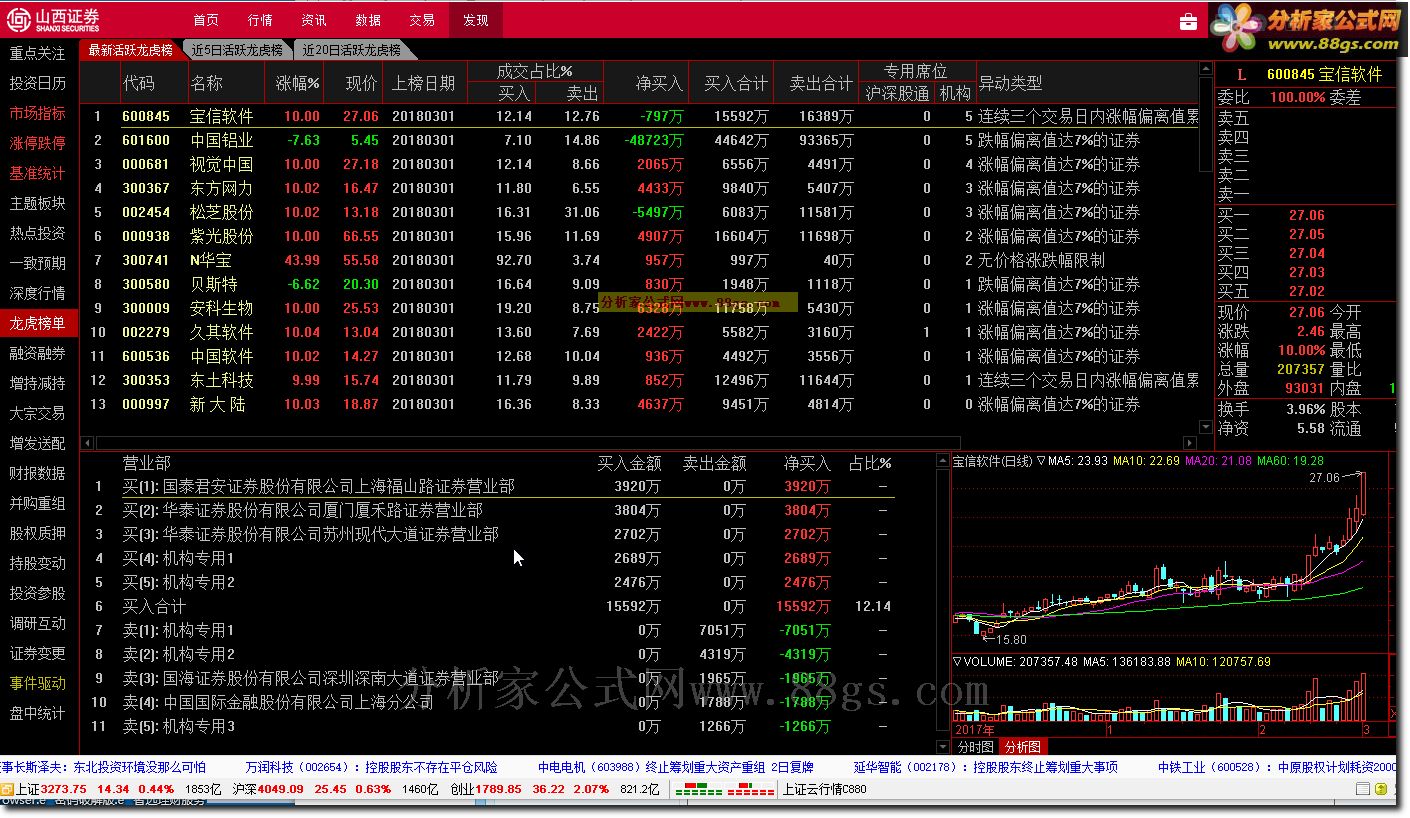Sort table by 涨幅% column header
Image resolution: width=1410 pixels, height=818 pixels.
(x=297, y=84)
